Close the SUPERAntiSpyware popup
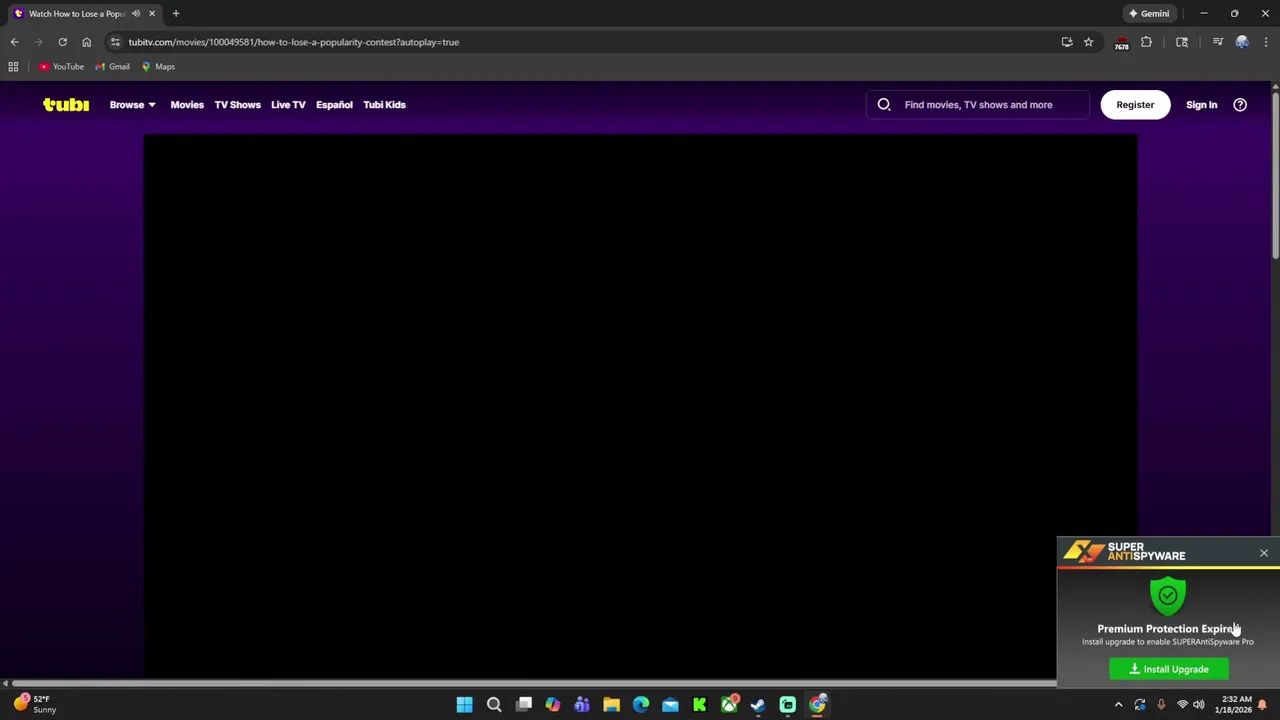 click(x=1264, y=553)
